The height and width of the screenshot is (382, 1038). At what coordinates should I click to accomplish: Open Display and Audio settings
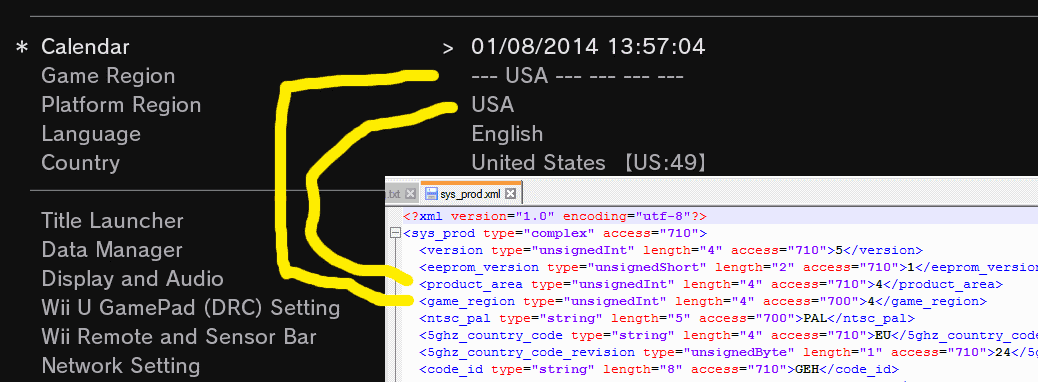pos(132,279)
